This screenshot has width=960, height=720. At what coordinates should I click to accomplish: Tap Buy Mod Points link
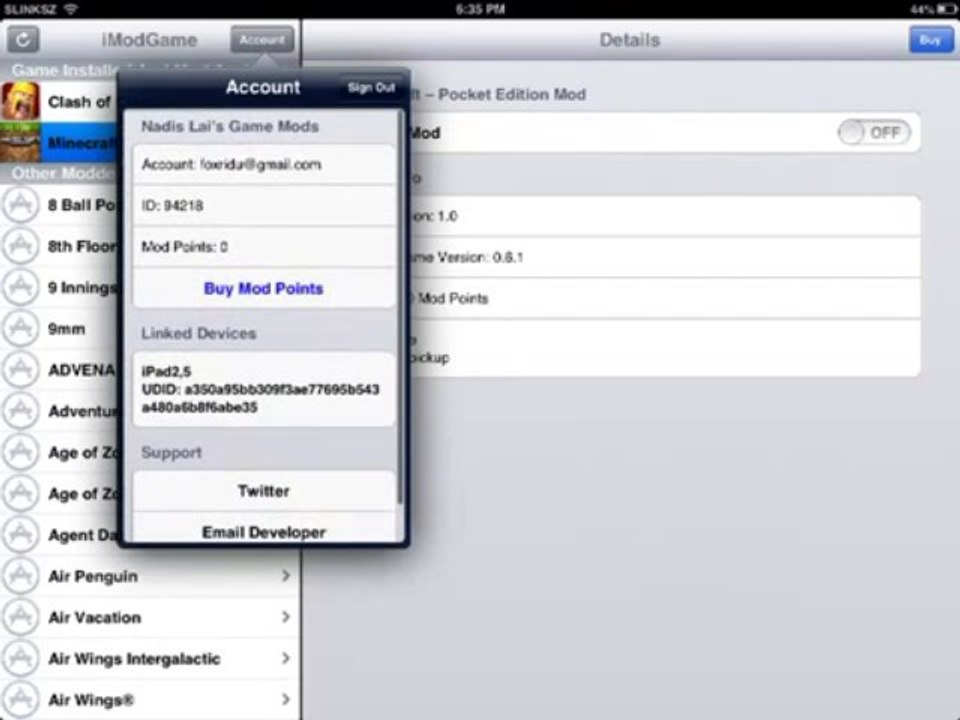pos(263,288)
